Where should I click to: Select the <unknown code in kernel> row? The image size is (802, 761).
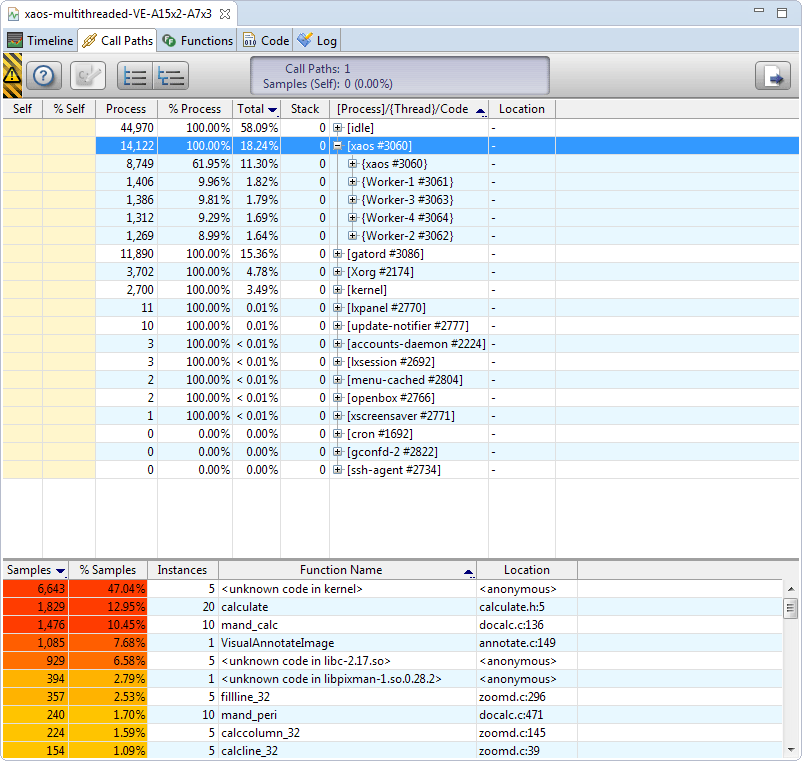point(392,589)
